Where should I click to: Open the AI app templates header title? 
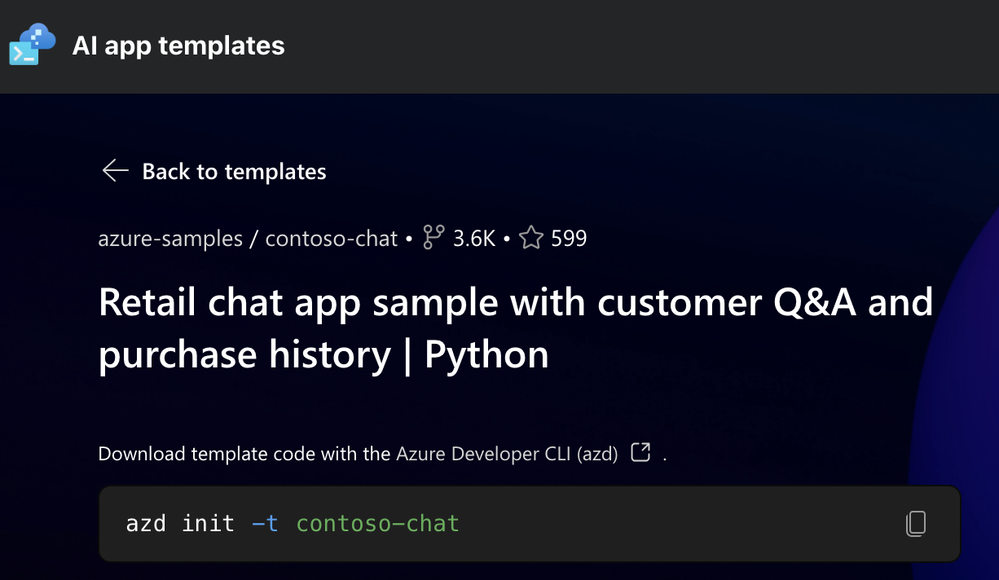coord(178,46)
